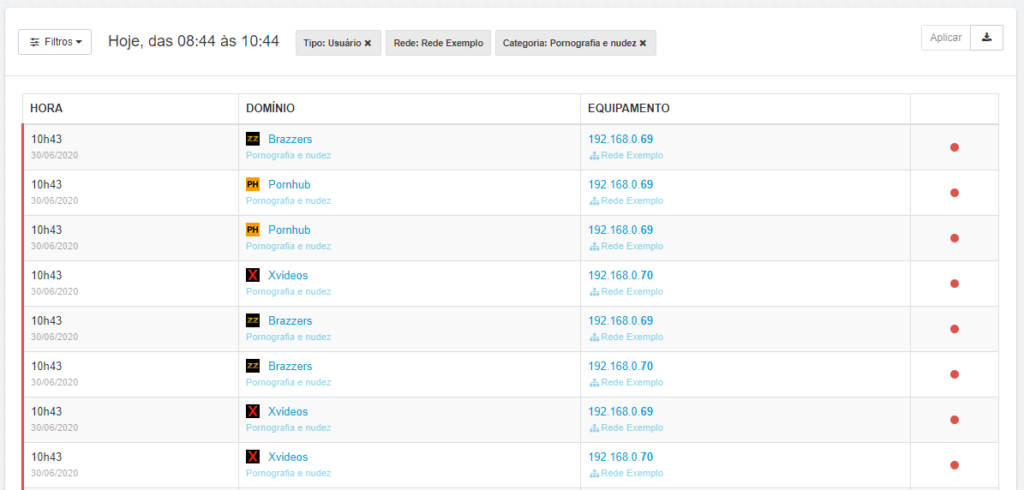This screenshot has width=1024, height=490.
Task: Remove the Categoria: Pornografia e nudez filter
Action: tap(643, 43)
